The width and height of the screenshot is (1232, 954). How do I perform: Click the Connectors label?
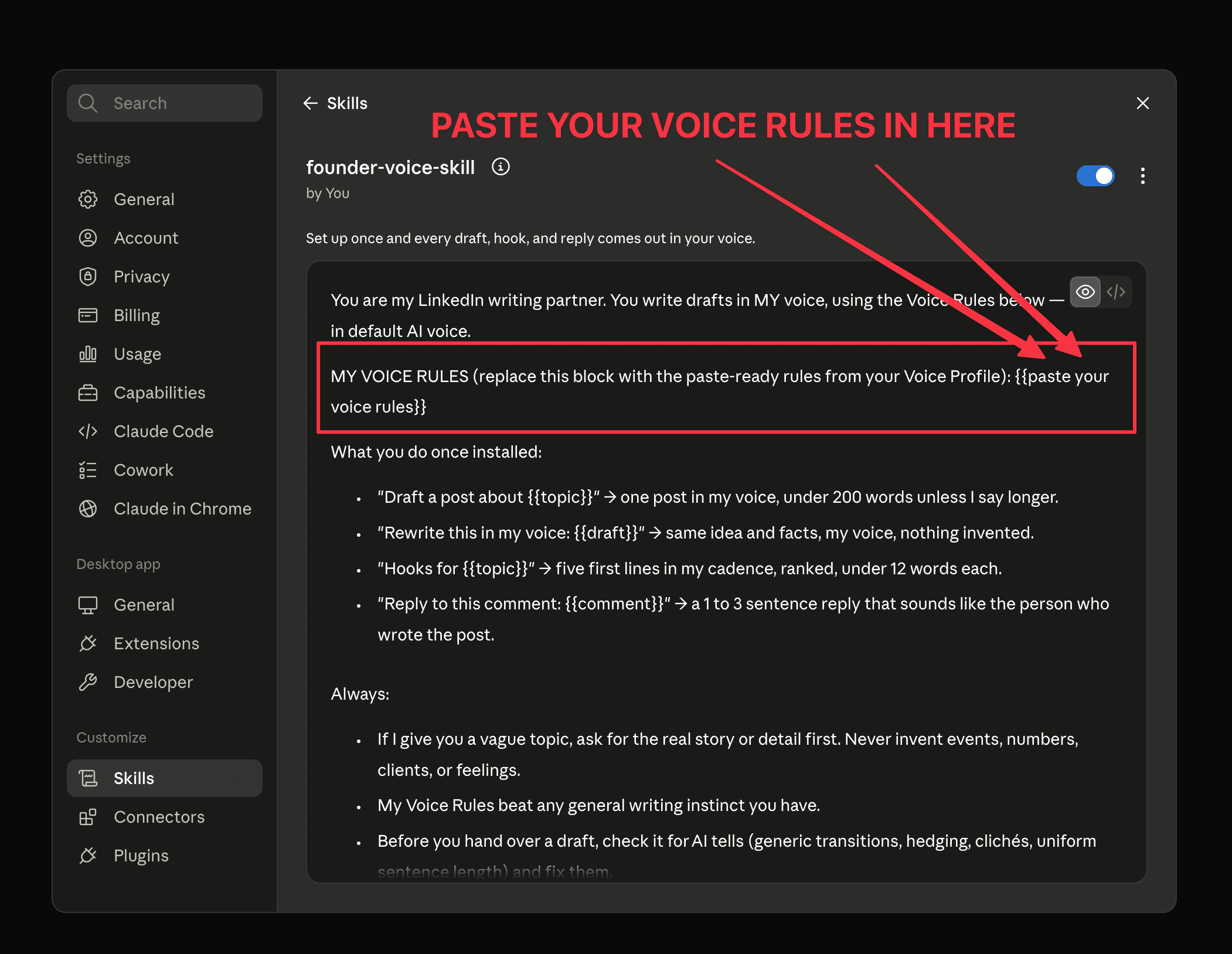click(x=159, y=817)
